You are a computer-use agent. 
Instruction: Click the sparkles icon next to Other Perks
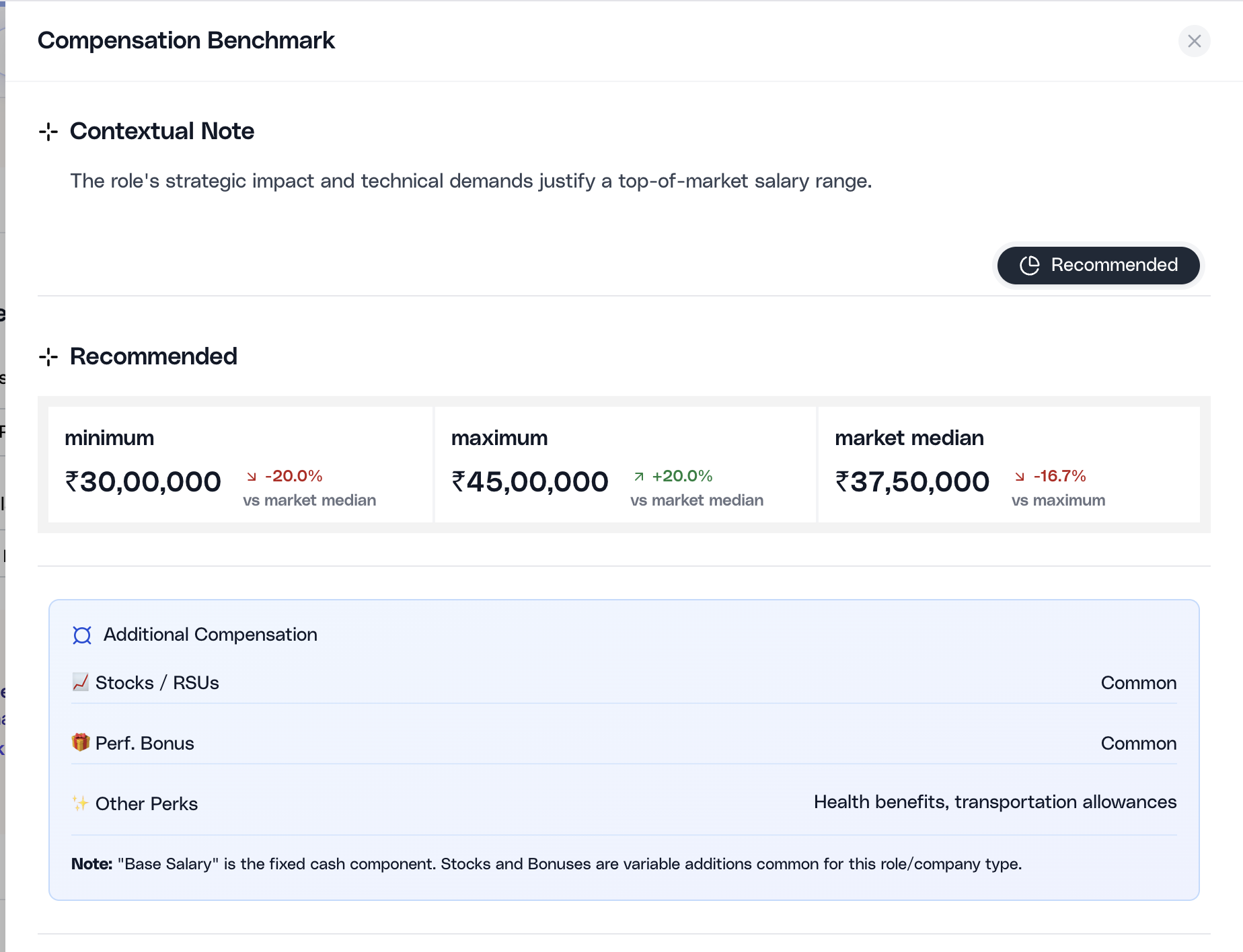click(x=80, y=803)
